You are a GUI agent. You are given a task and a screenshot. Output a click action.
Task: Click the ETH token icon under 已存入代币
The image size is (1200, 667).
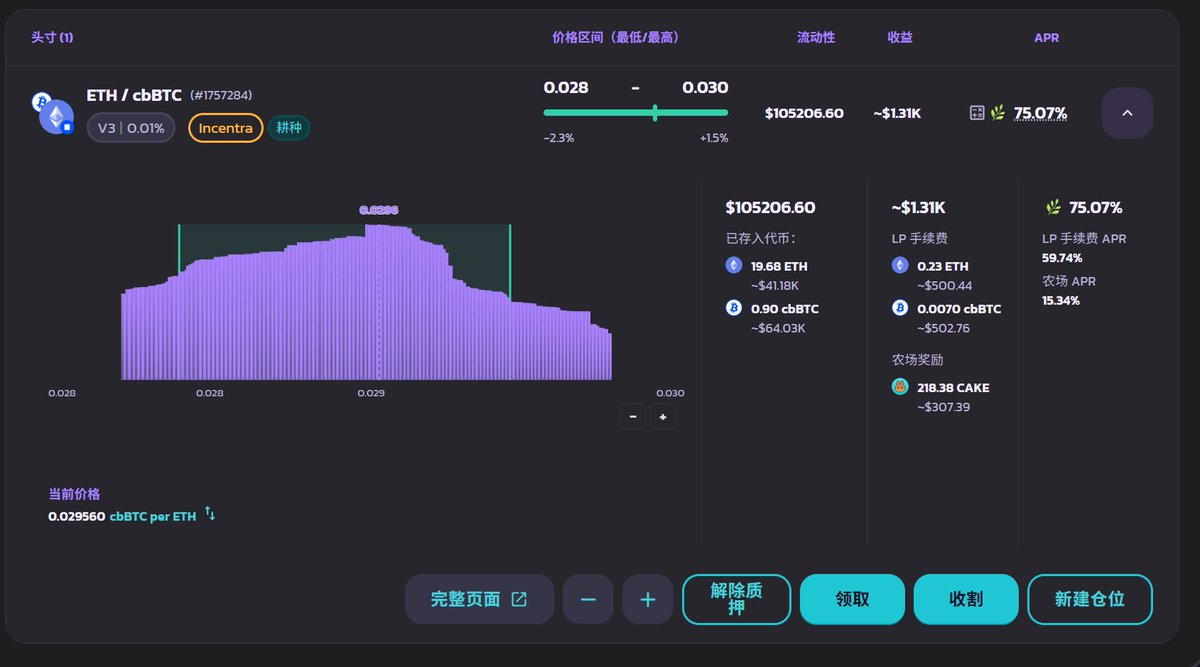pyautogui.click(x=731, y=265)
